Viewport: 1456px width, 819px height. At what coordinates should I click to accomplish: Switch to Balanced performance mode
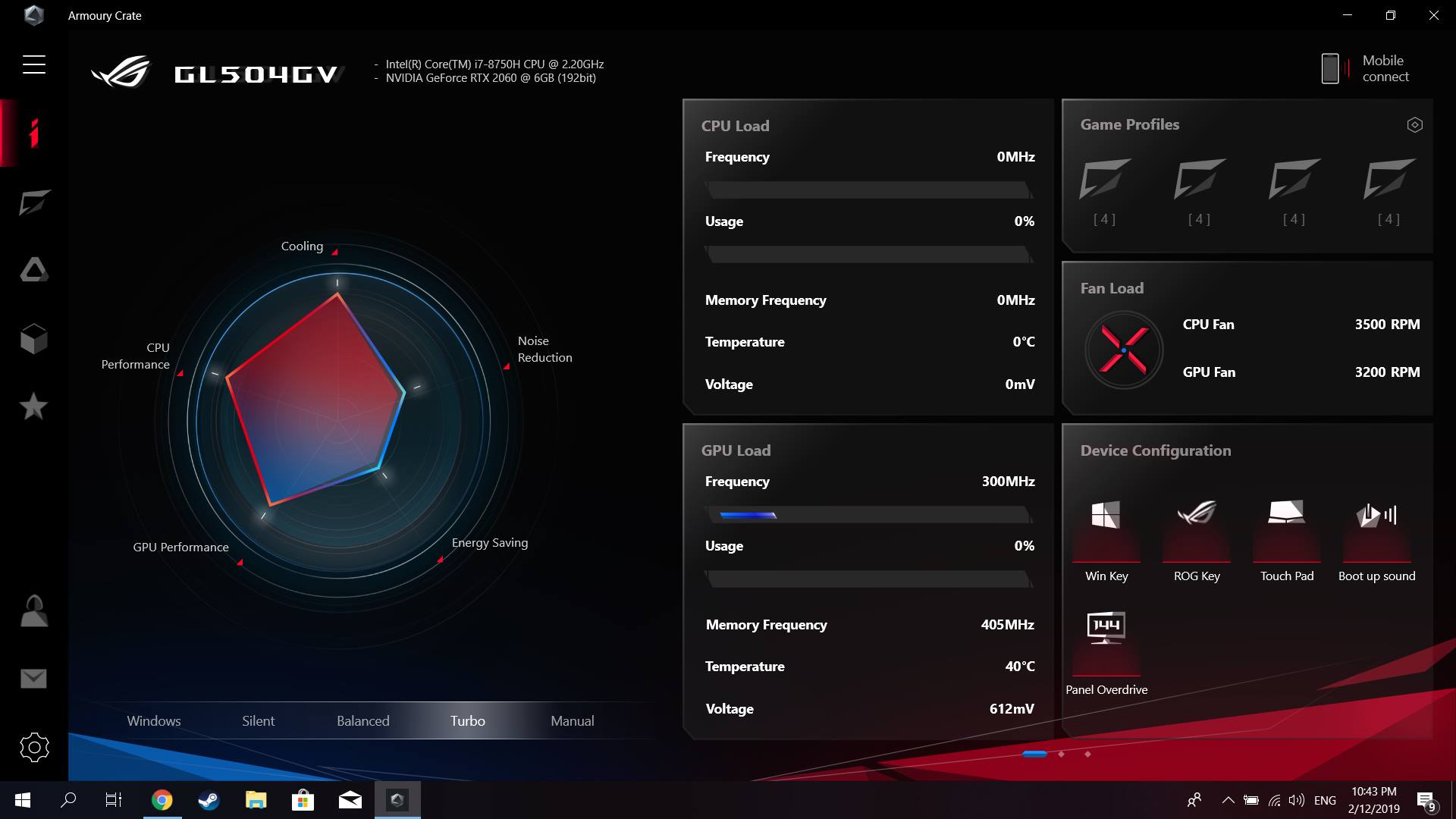click(363, 721)
